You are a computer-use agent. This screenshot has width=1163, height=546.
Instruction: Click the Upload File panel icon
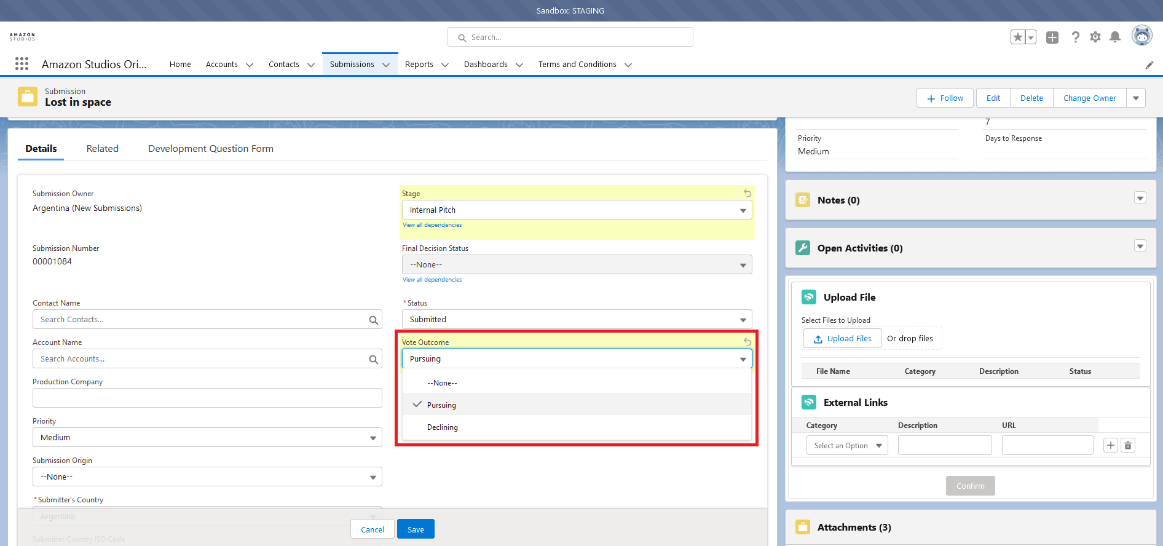[x=809, y=297]
